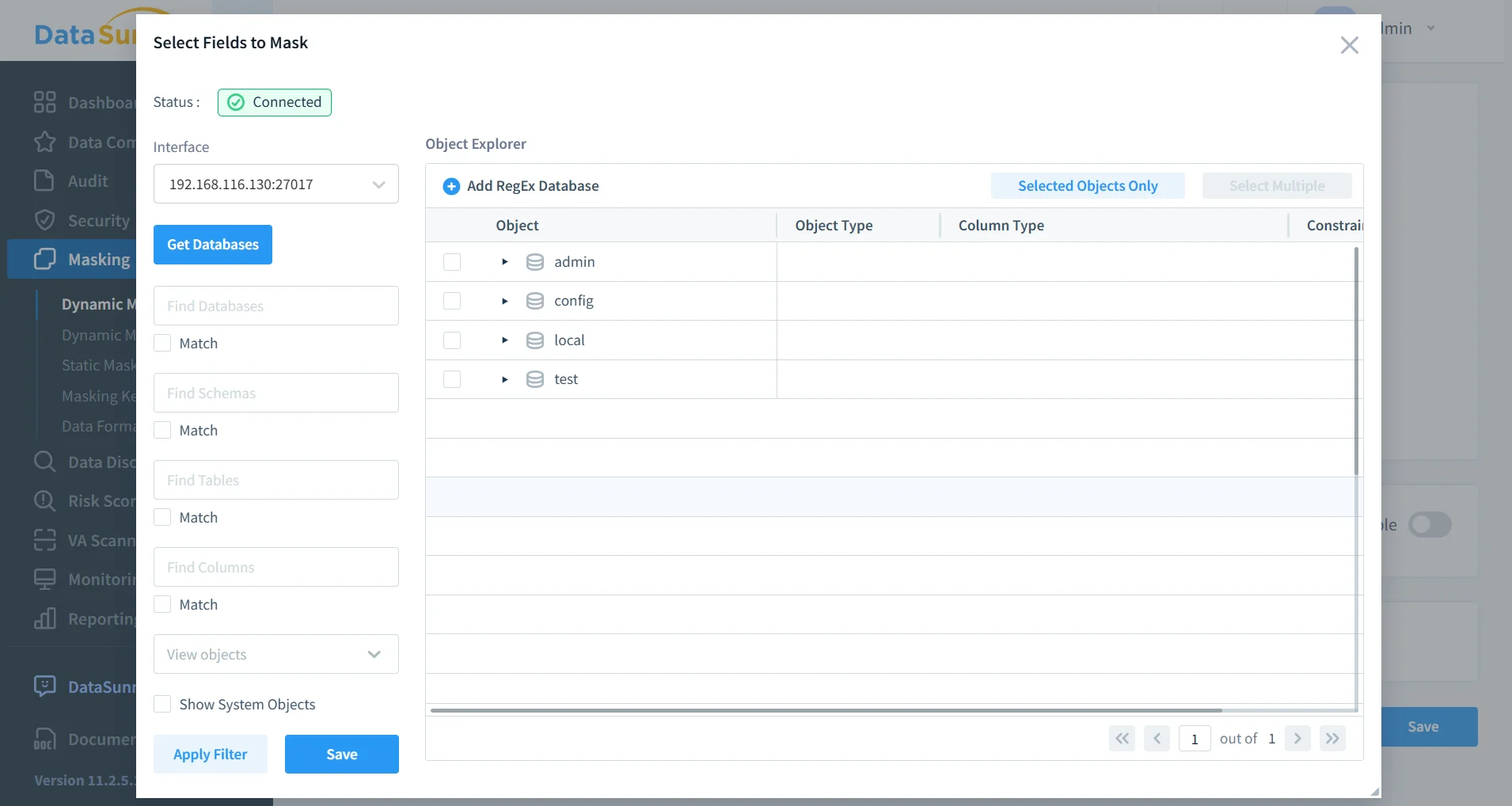Viewport: 1512px width, 806px height.
Task: Open the VA Scanner sidebar icon
Action: pyautogui.click(x=45, y=540)
